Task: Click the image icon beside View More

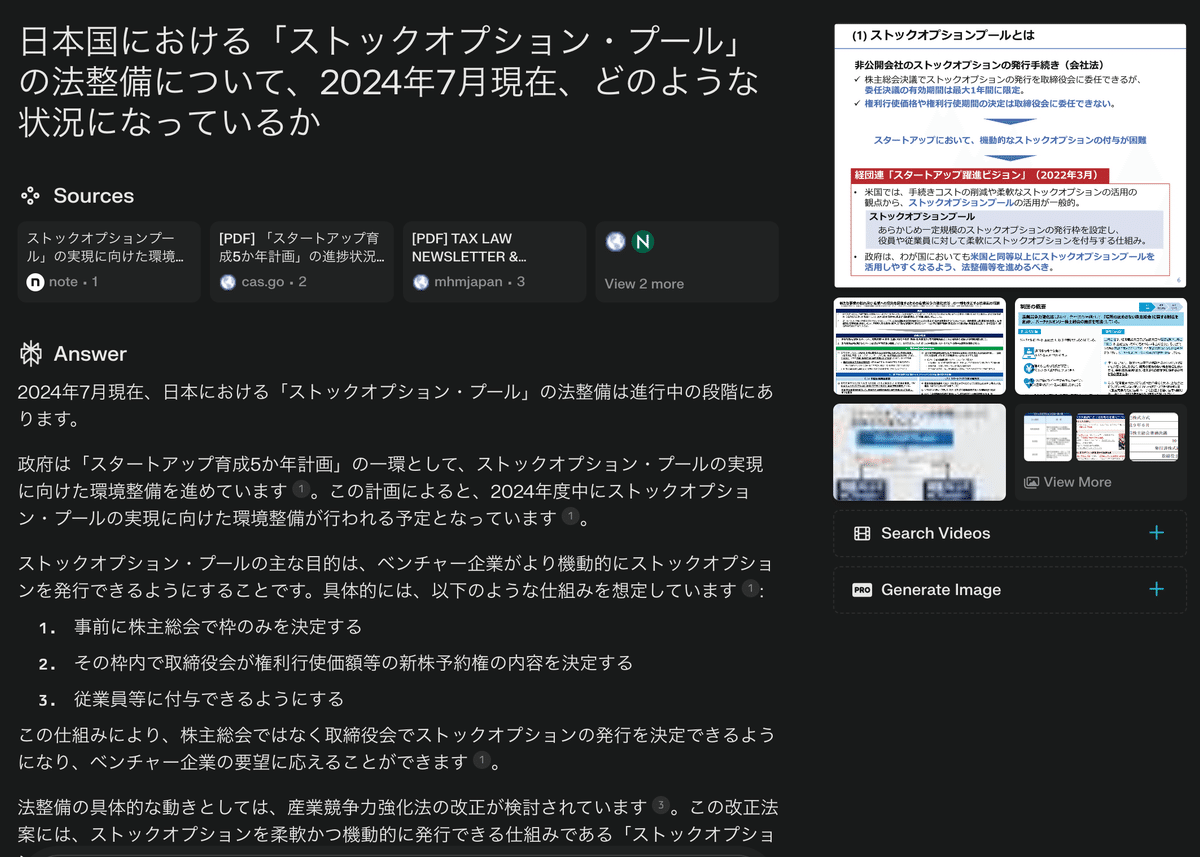Action: point(1031,482)
